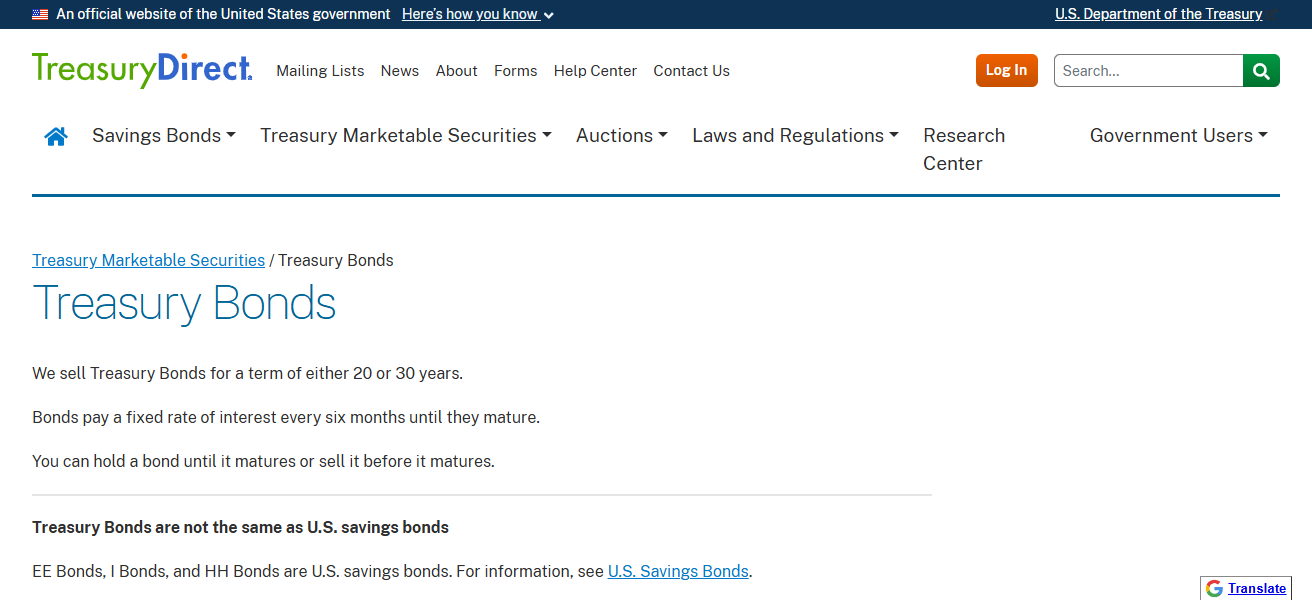
Task: Click the Government Users dropdown arrow
Action: pos(1264,135)
